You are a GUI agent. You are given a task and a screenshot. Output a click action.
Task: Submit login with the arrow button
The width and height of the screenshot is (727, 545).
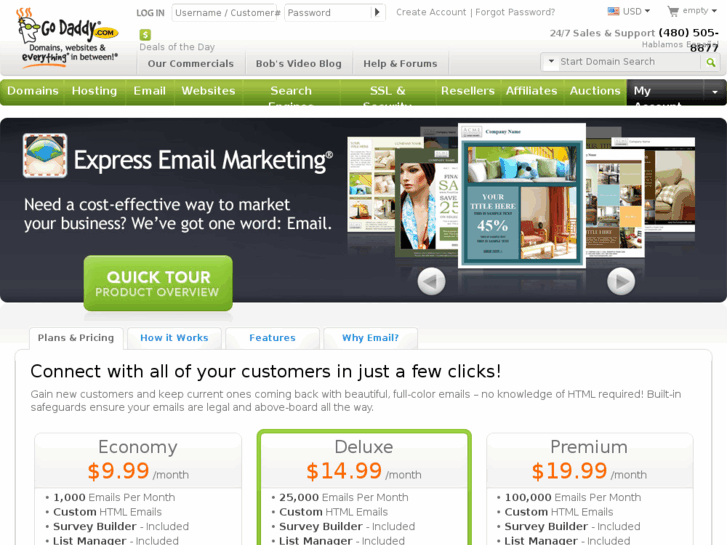click(x=377, y=13)
